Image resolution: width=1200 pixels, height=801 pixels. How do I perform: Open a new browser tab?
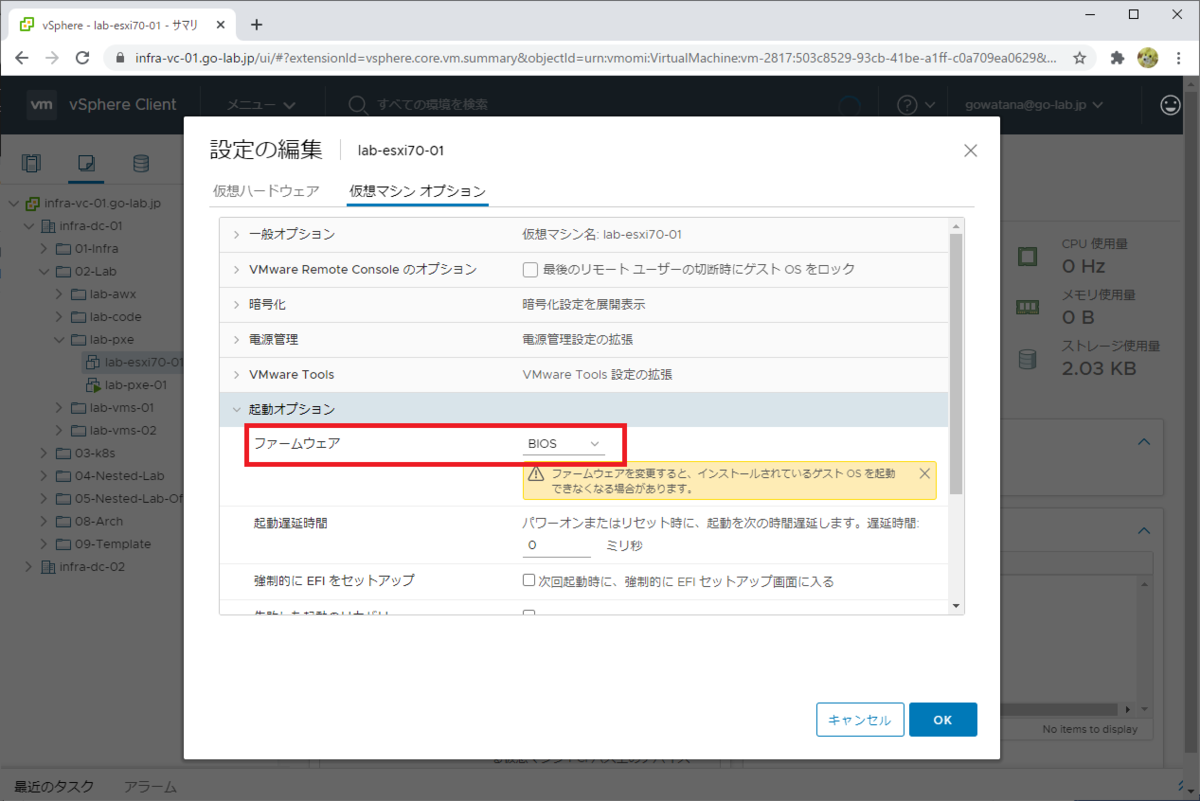256,24
